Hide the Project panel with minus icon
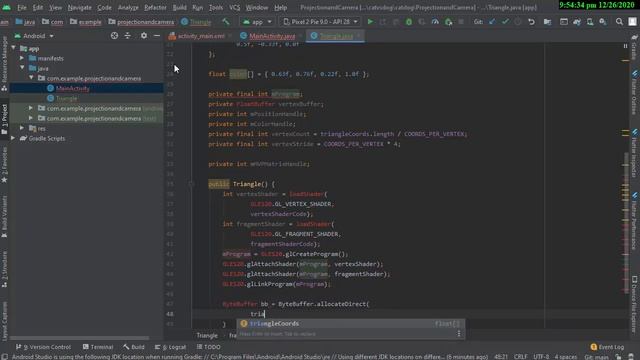Image resolution: width=640 pixels, height=360 pixels. pyautogui.click(x=157, y=36)
